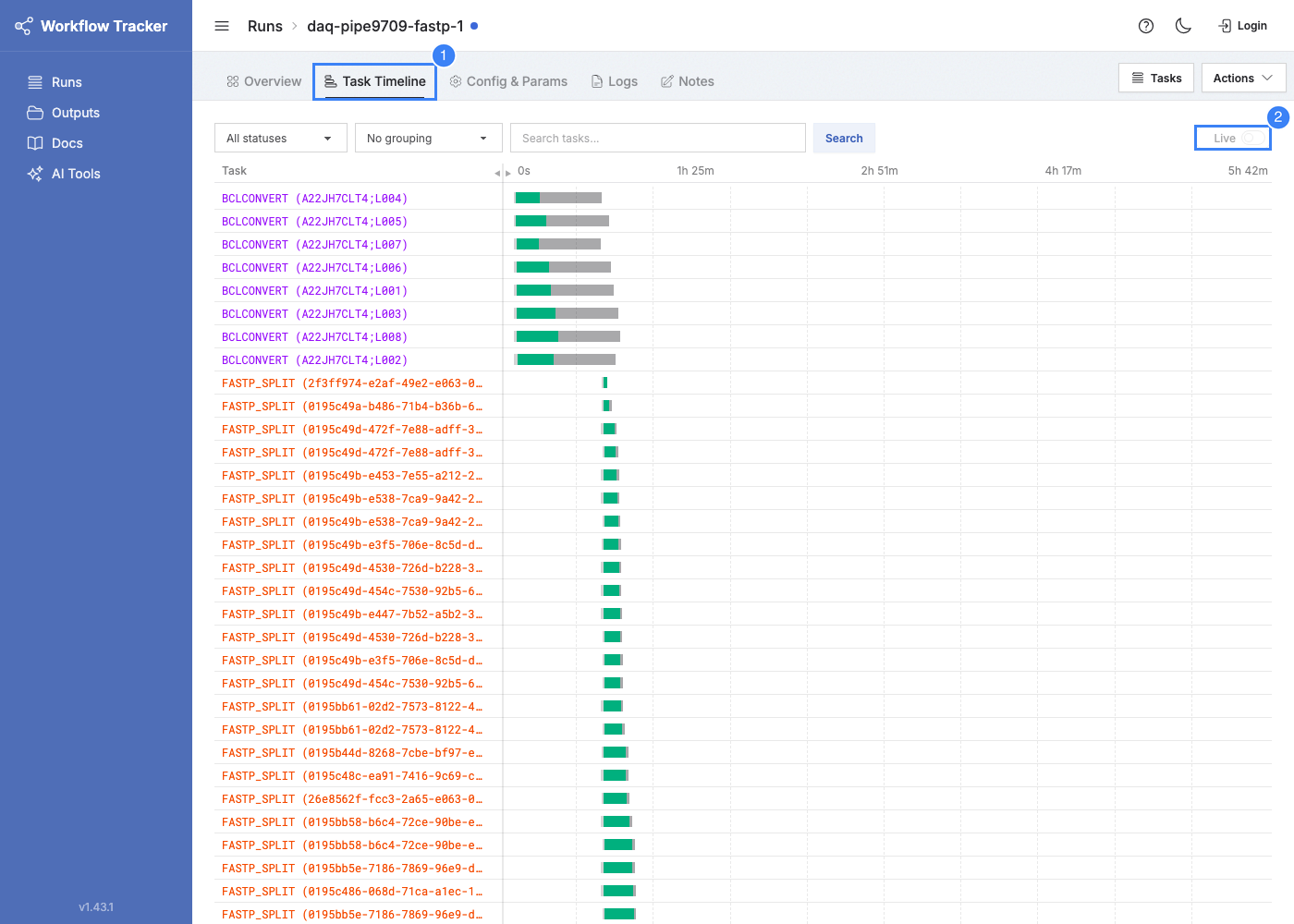
Task: Open the help question mark icon
Action: [1146, 26]
